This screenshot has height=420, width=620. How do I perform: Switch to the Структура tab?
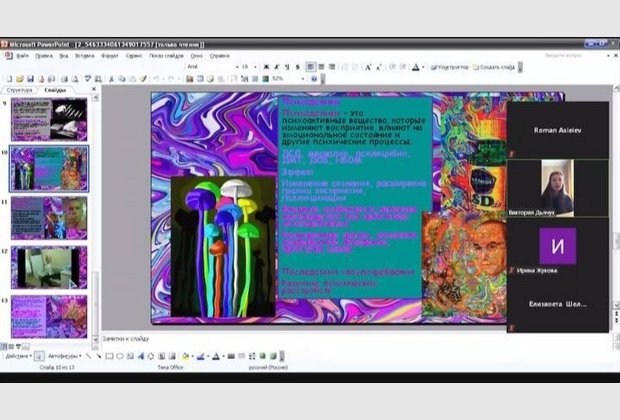tap(19, 90)
